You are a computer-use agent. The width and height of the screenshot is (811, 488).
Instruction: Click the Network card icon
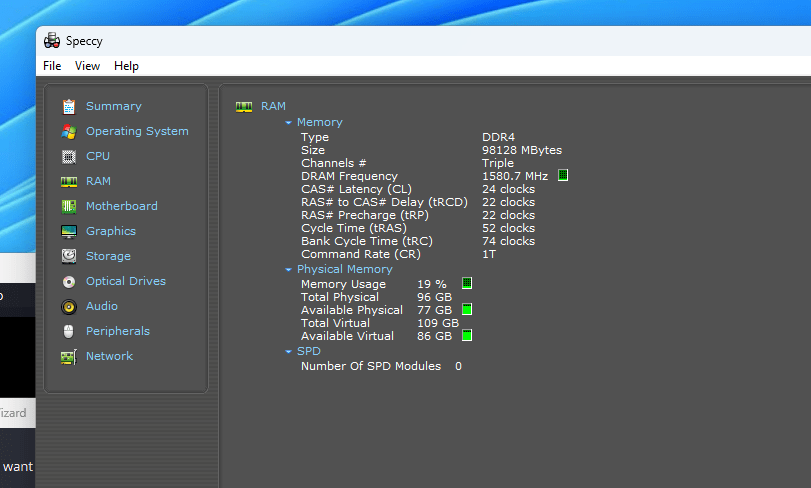[x=69, y=357]
